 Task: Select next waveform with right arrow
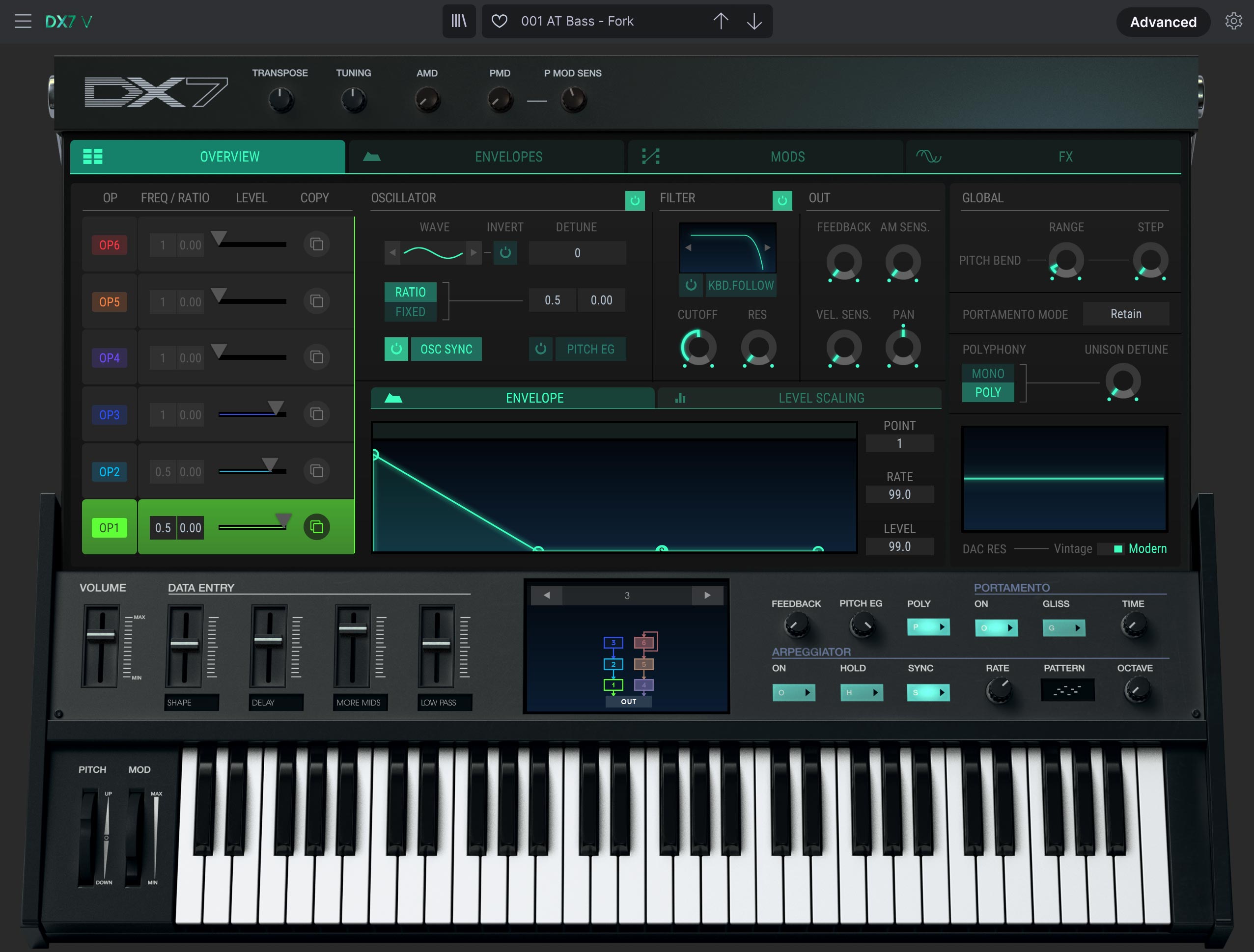click(474, 253)
